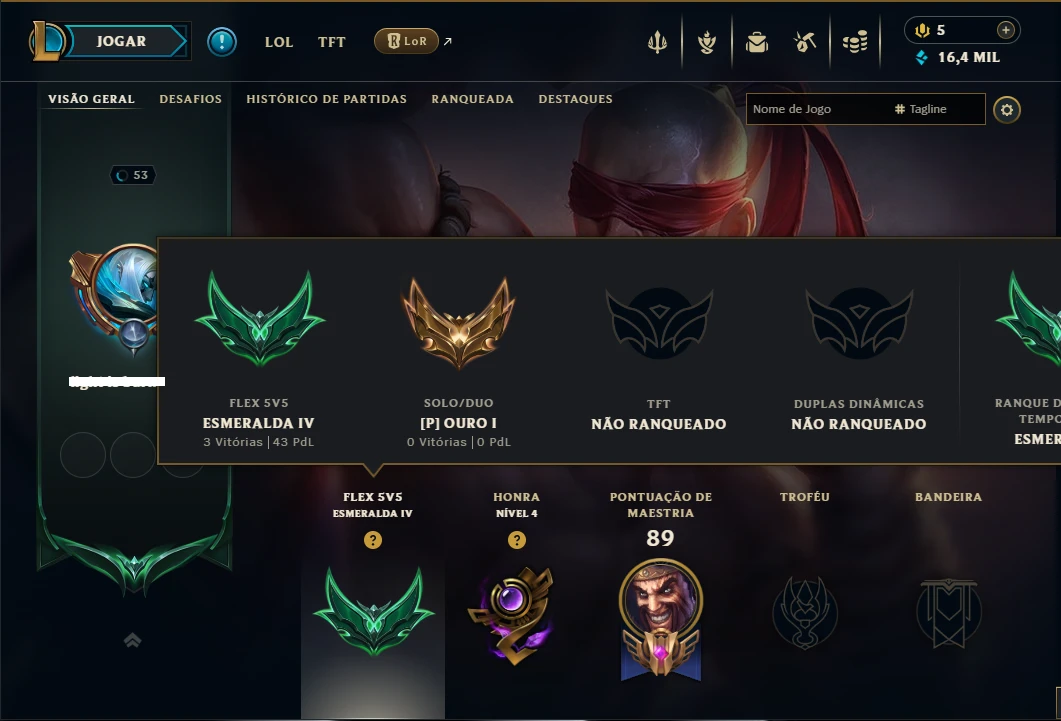Open the crest icon beside Collection
The height and width of the screenshot is (721, 1061).
point(707,43)
